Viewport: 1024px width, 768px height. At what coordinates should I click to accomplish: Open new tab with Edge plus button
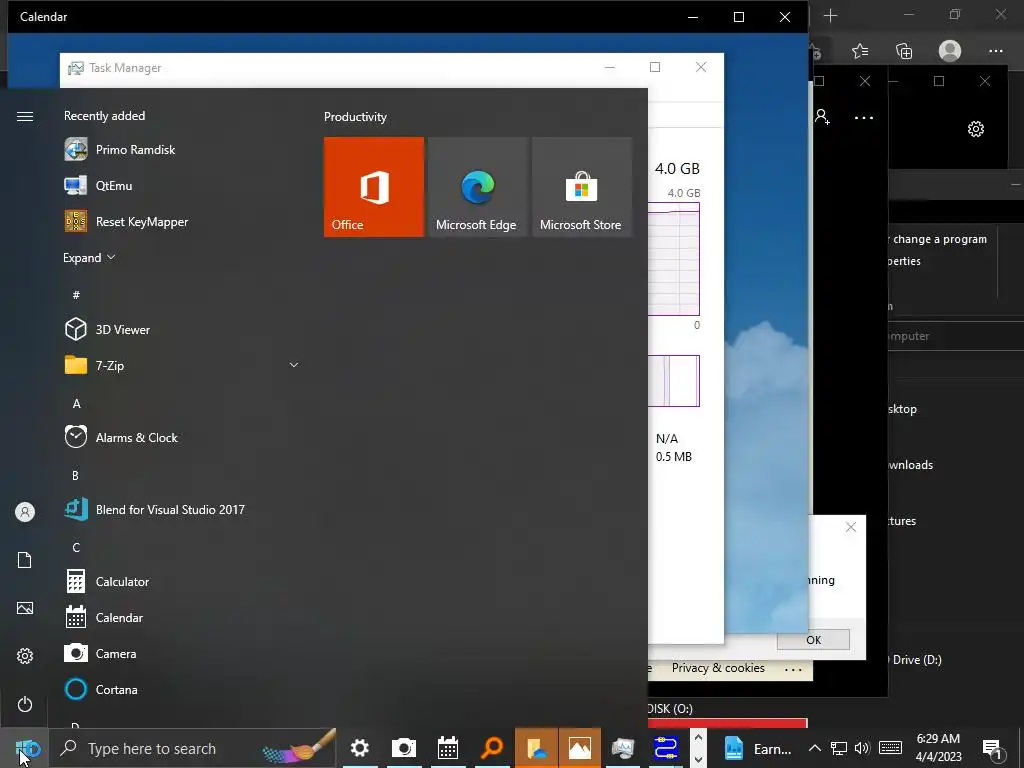[x=831, y=16]
